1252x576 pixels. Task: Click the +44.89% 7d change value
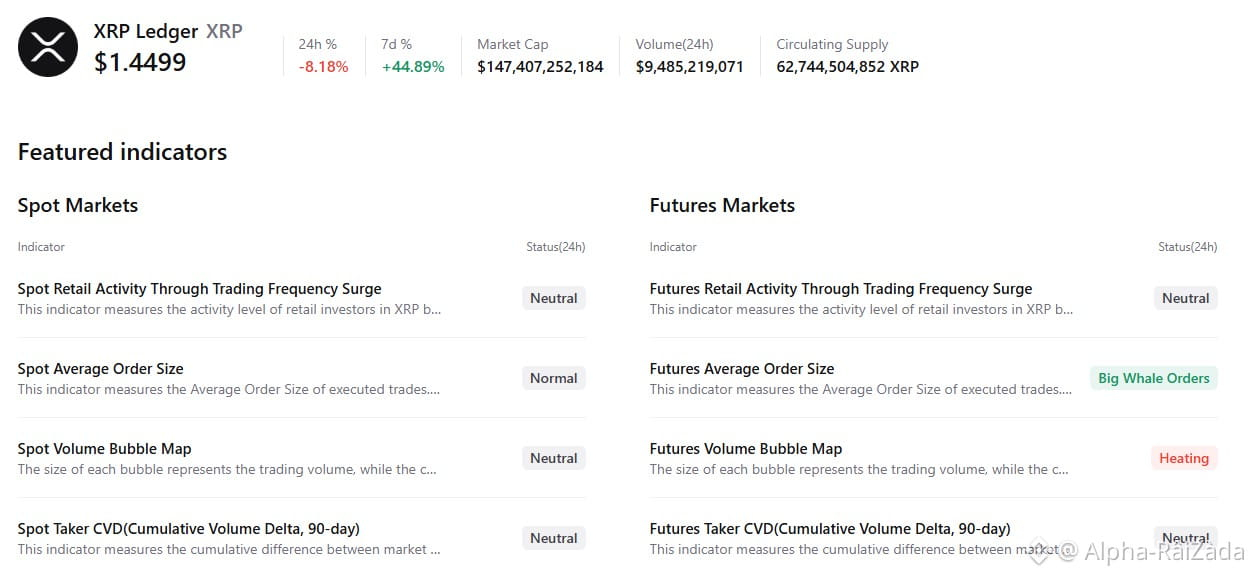[413, 67]
